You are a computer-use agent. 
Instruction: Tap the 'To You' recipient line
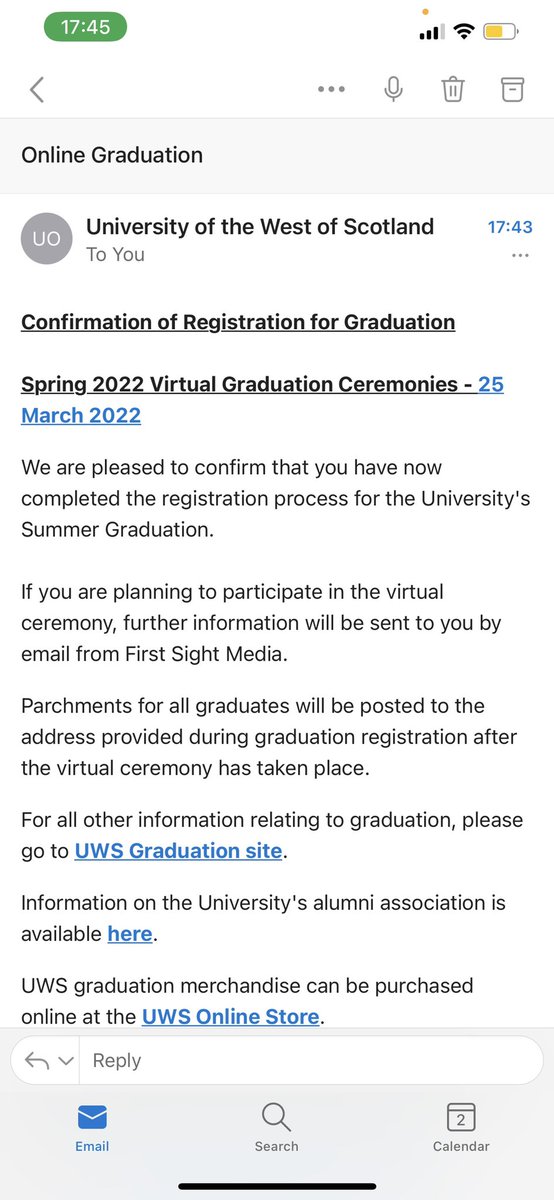tap(115, 255)
